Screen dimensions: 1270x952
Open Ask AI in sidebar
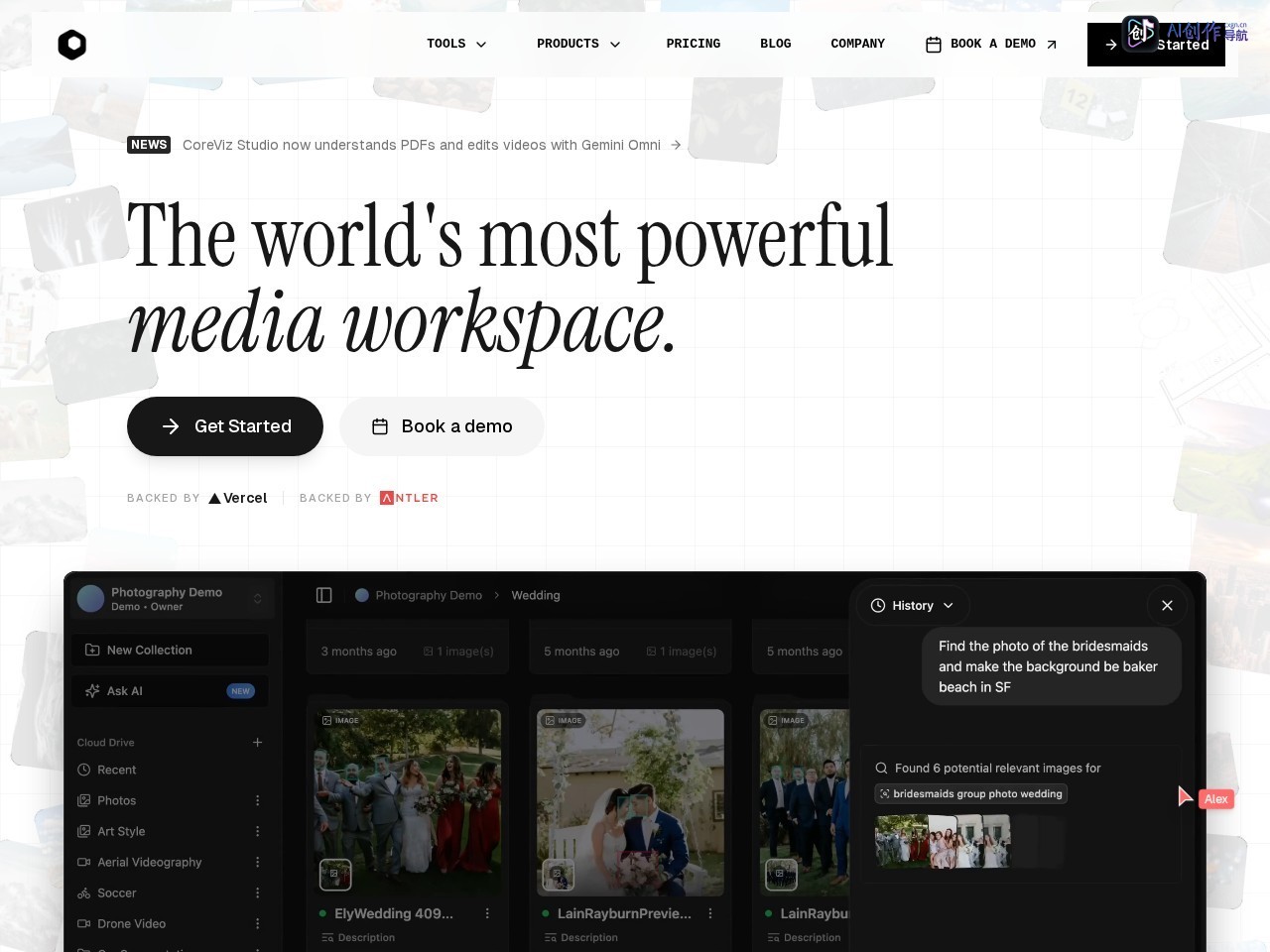coord(170,691)
